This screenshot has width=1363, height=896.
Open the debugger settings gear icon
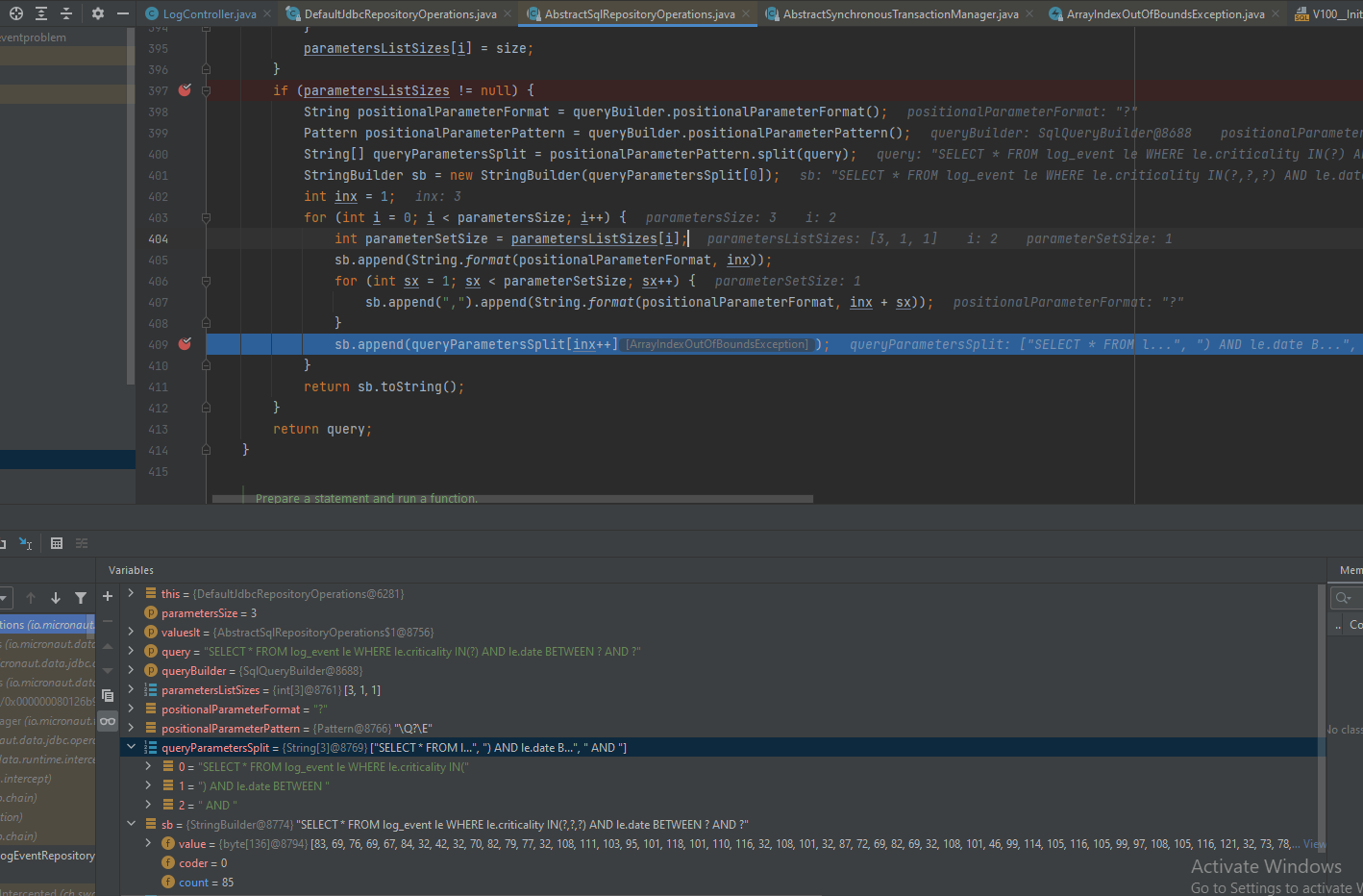pyautogui.click(x=96, y=13)
